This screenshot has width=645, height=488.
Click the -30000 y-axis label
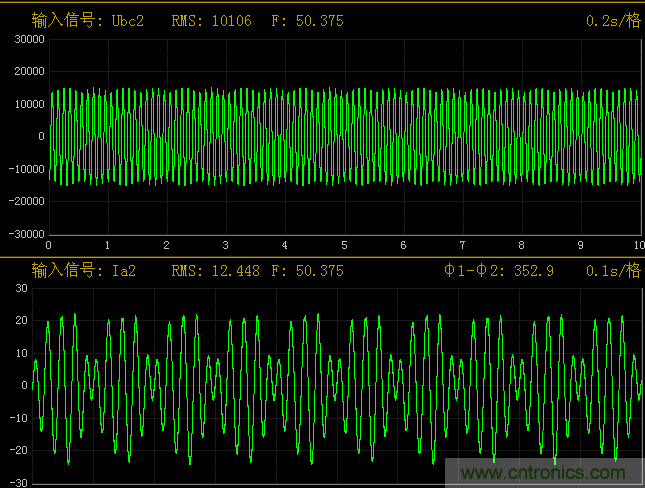(27, 234)
